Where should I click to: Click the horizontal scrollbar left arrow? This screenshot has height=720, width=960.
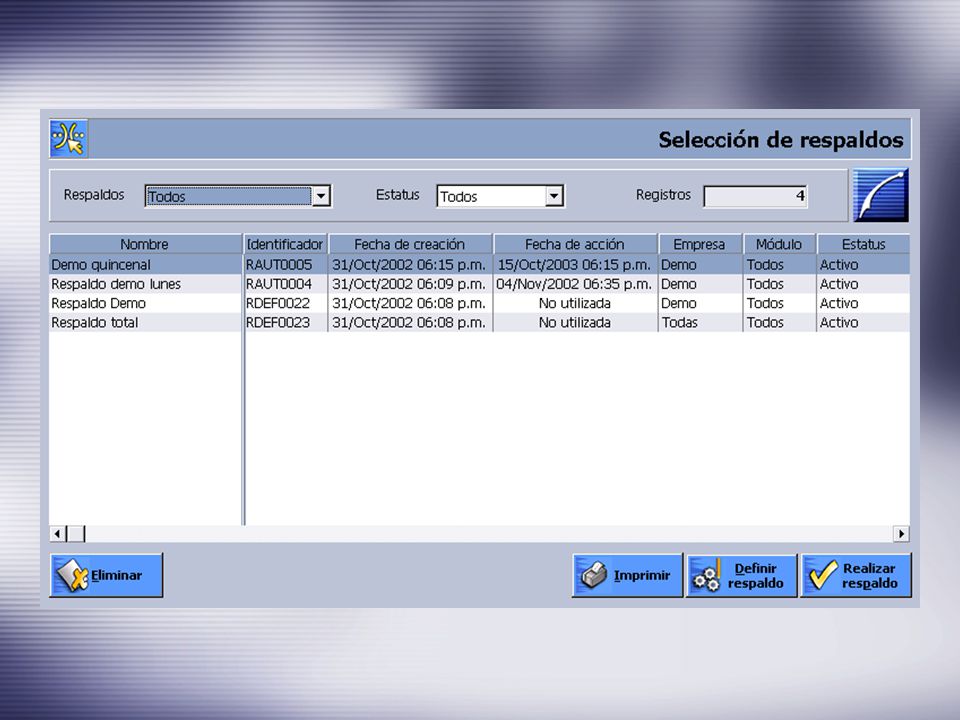point(58,534)
